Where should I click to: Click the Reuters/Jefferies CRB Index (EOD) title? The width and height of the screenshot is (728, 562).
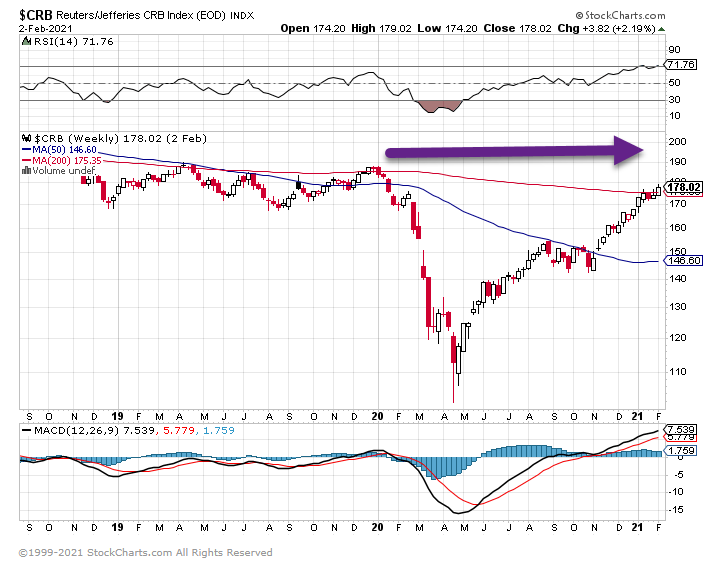(x=141, y=15)
